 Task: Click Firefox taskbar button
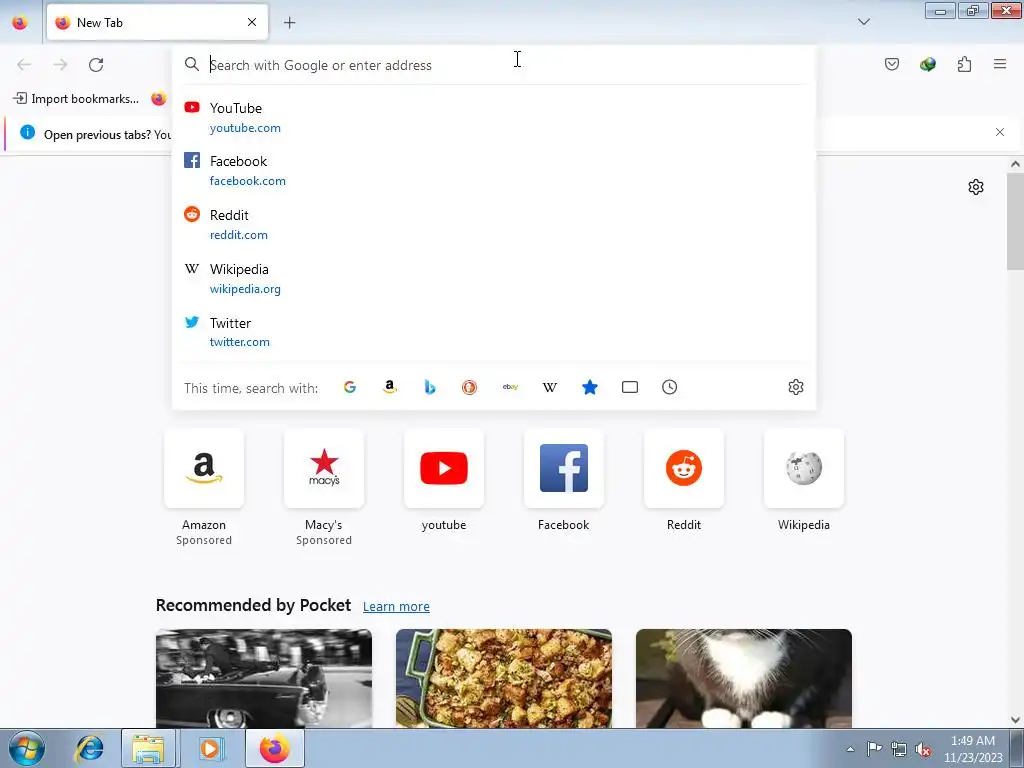(x=275, y=748)
